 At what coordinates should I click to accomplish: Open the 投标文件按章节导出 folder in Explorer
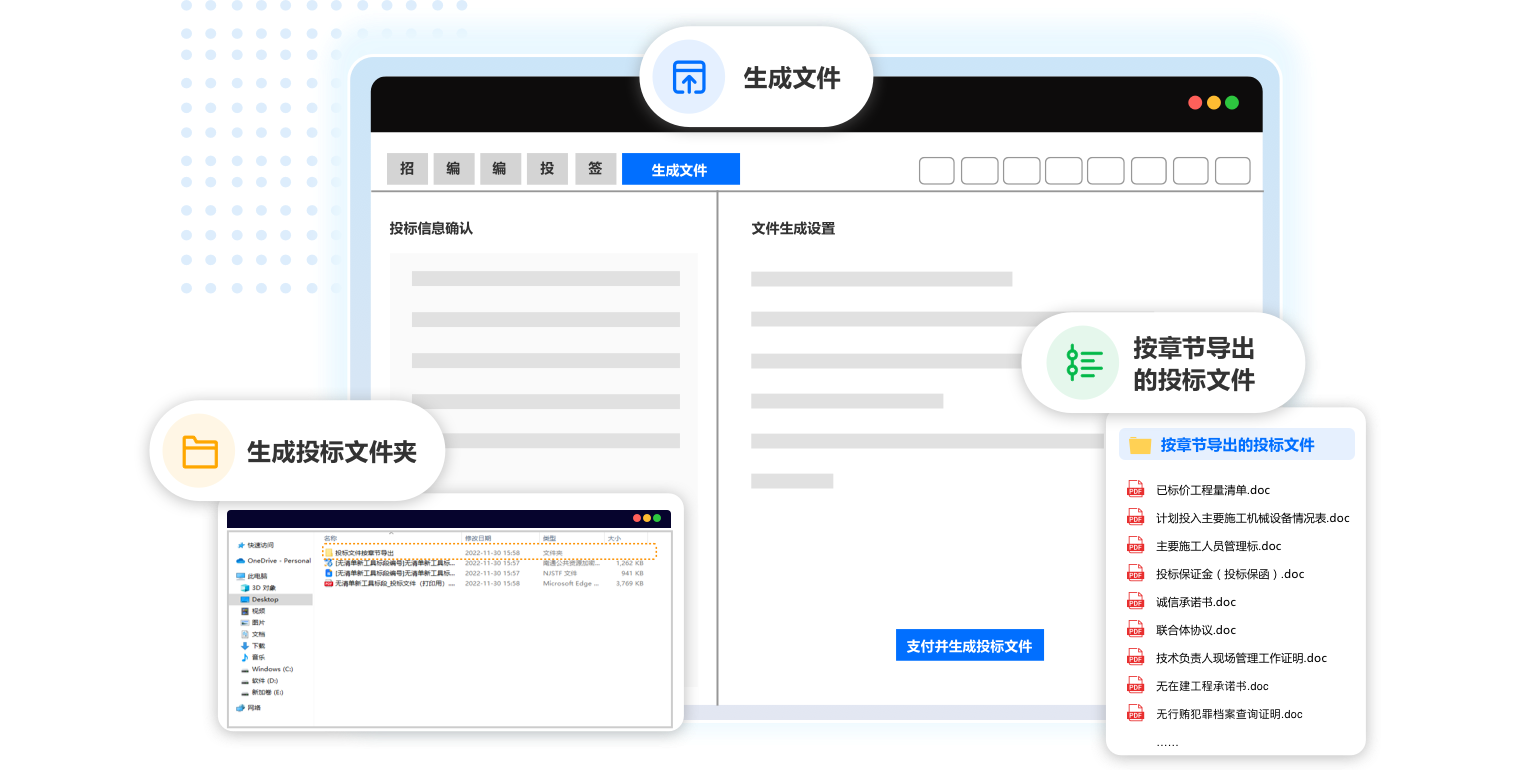click(x=364, y=552)
